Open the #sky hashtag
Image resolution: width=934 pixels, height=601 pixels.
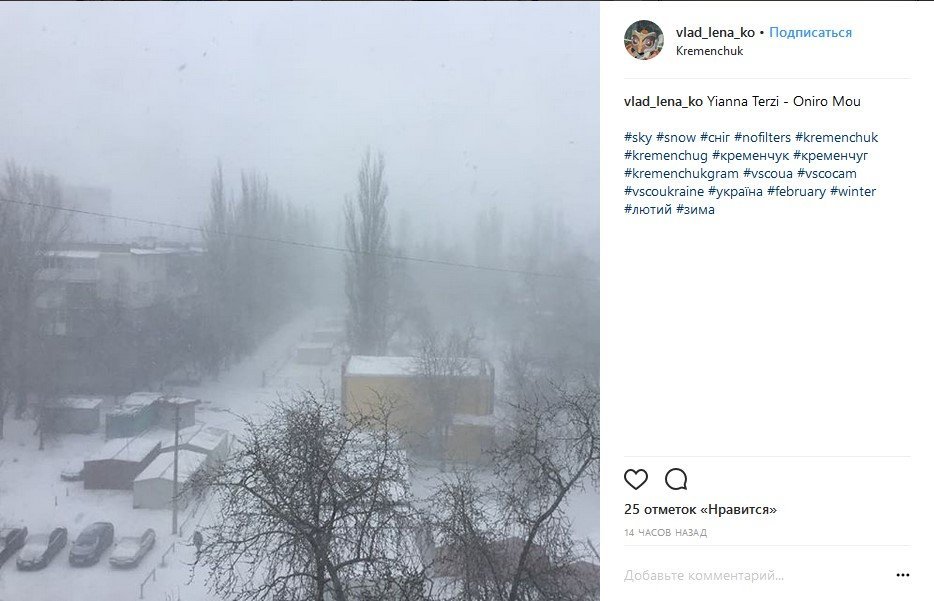click(x=638, y=138)
